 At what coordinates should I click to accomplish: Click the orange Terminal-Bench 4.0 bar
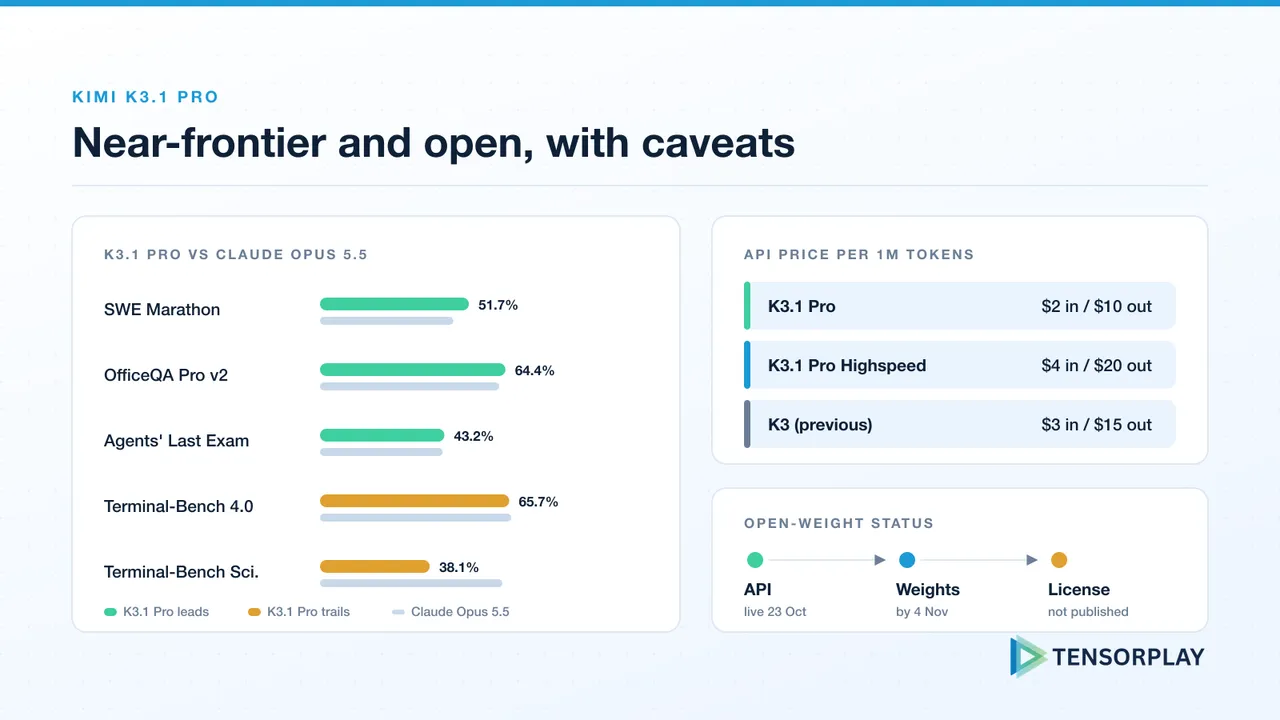click(415, 501)
